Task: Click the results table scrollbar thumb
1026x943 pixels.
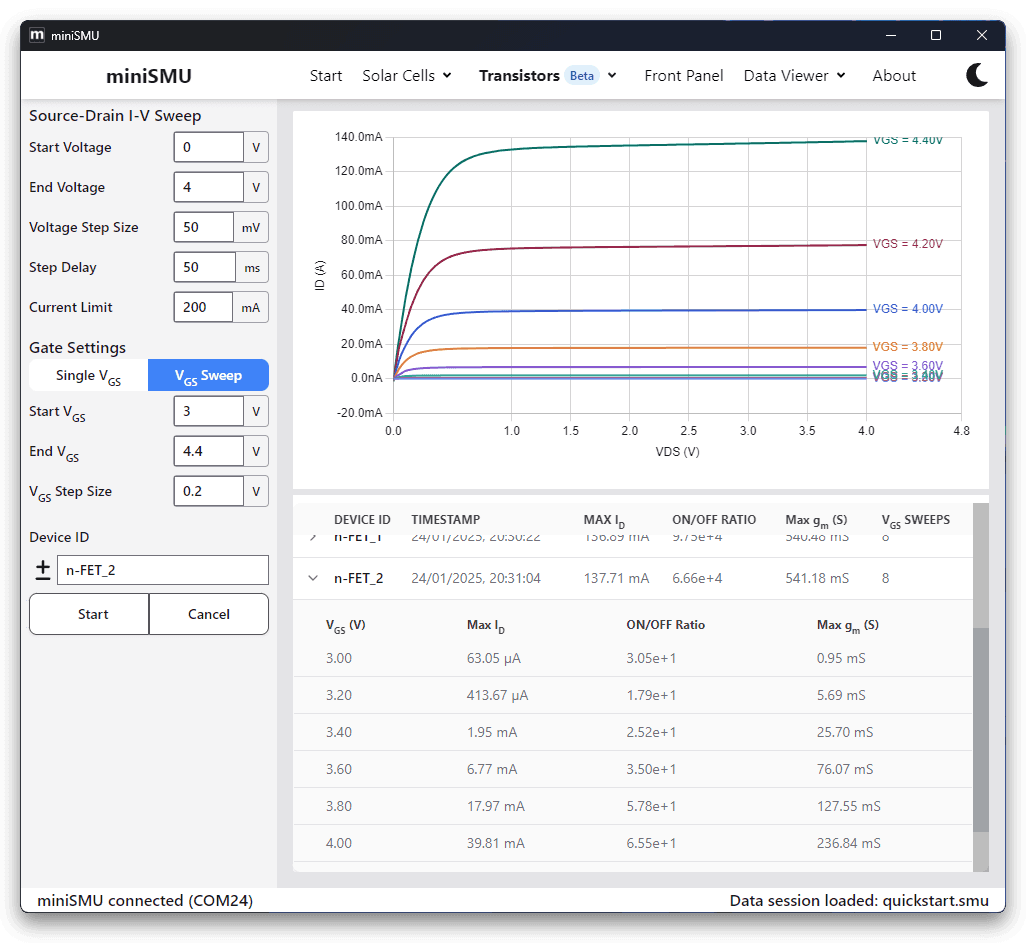Action: tap(980, 730)
